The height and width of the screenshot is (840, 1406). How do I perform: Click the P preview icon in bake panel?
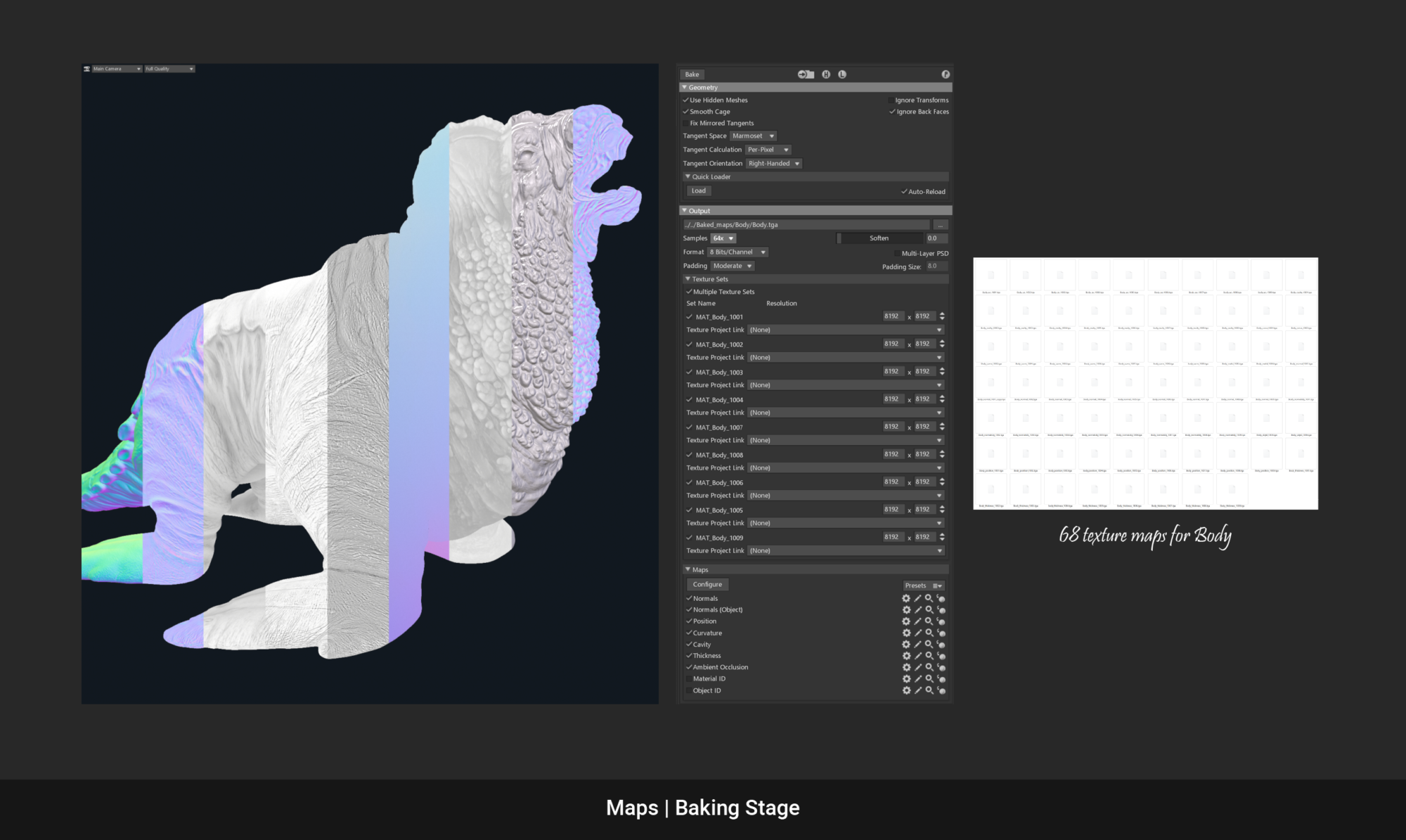tap(946, 75)
